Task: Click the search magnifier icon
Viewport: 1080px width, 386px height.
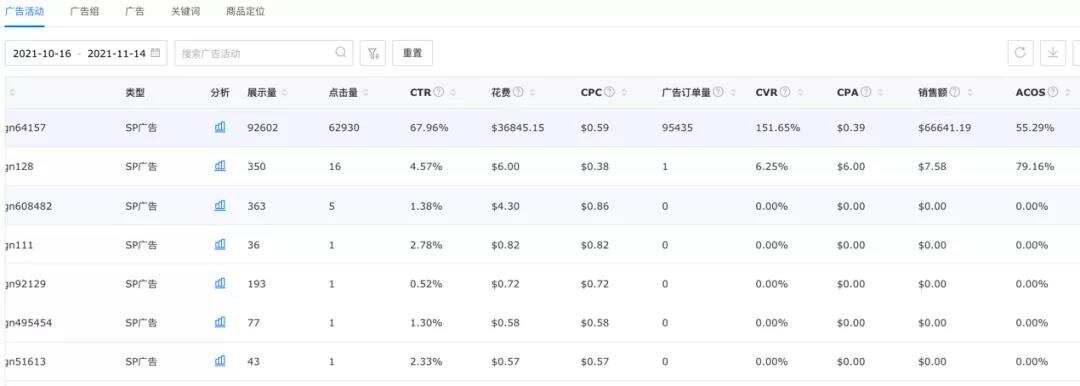Action: pyautogui.click(x=340, y=52)
